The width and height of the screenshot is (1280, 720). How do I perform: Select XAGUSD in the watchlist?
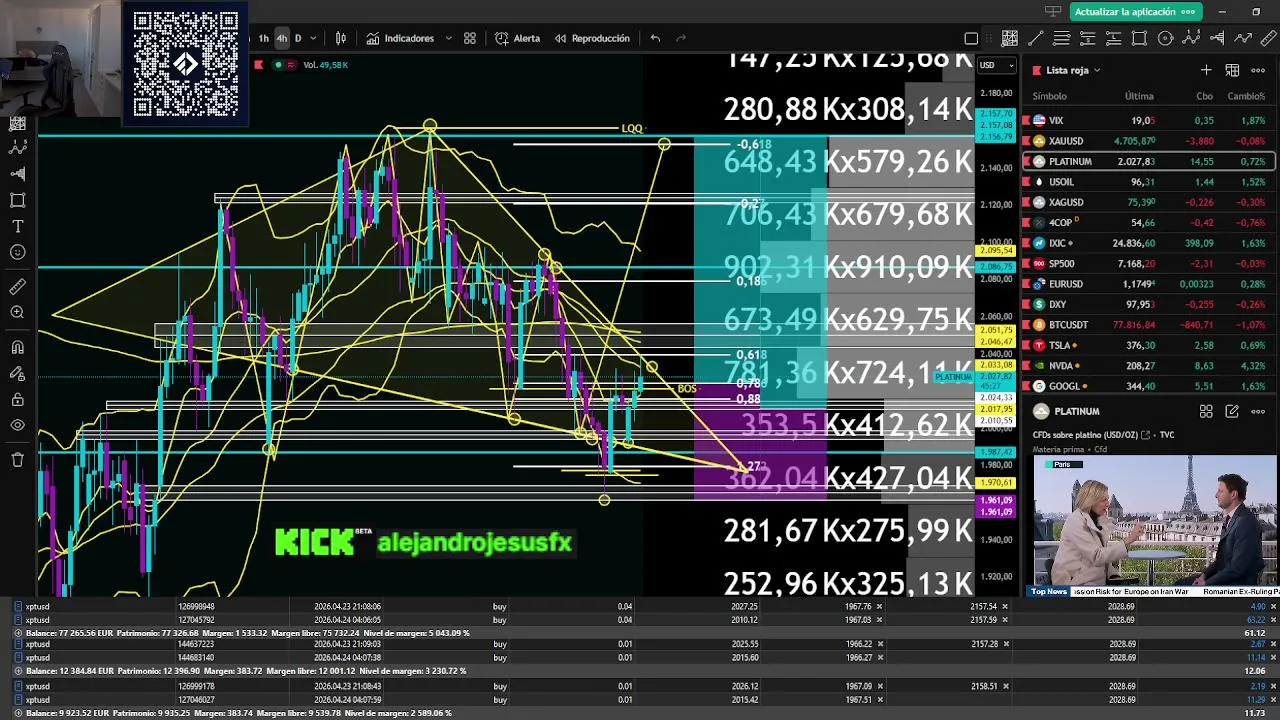pos(1148,202)
